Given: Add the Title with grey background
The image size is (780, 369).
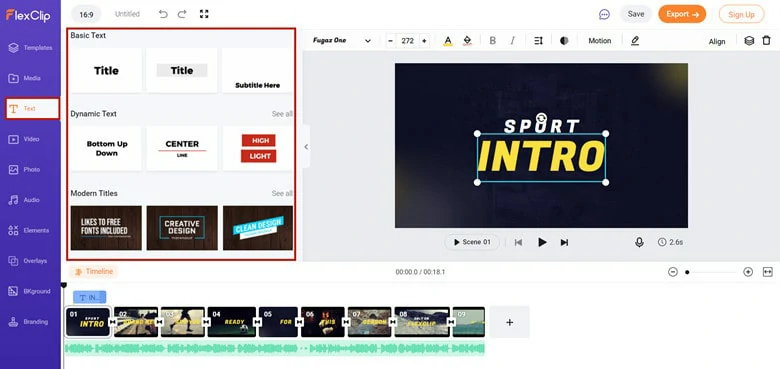Looking at the screenshot, I should pos(182,71).
